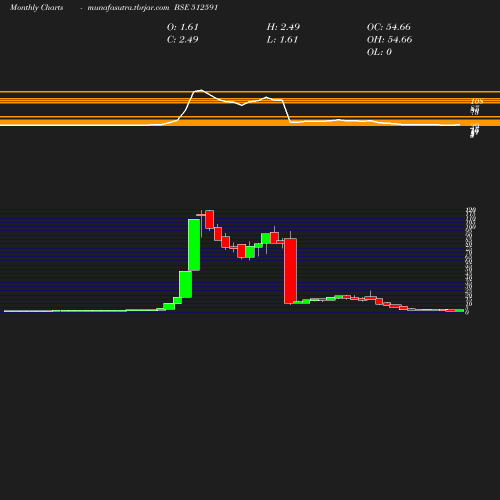Click the '108' axis label on indicator
This screenshot has height=500, width=500.
477,101
